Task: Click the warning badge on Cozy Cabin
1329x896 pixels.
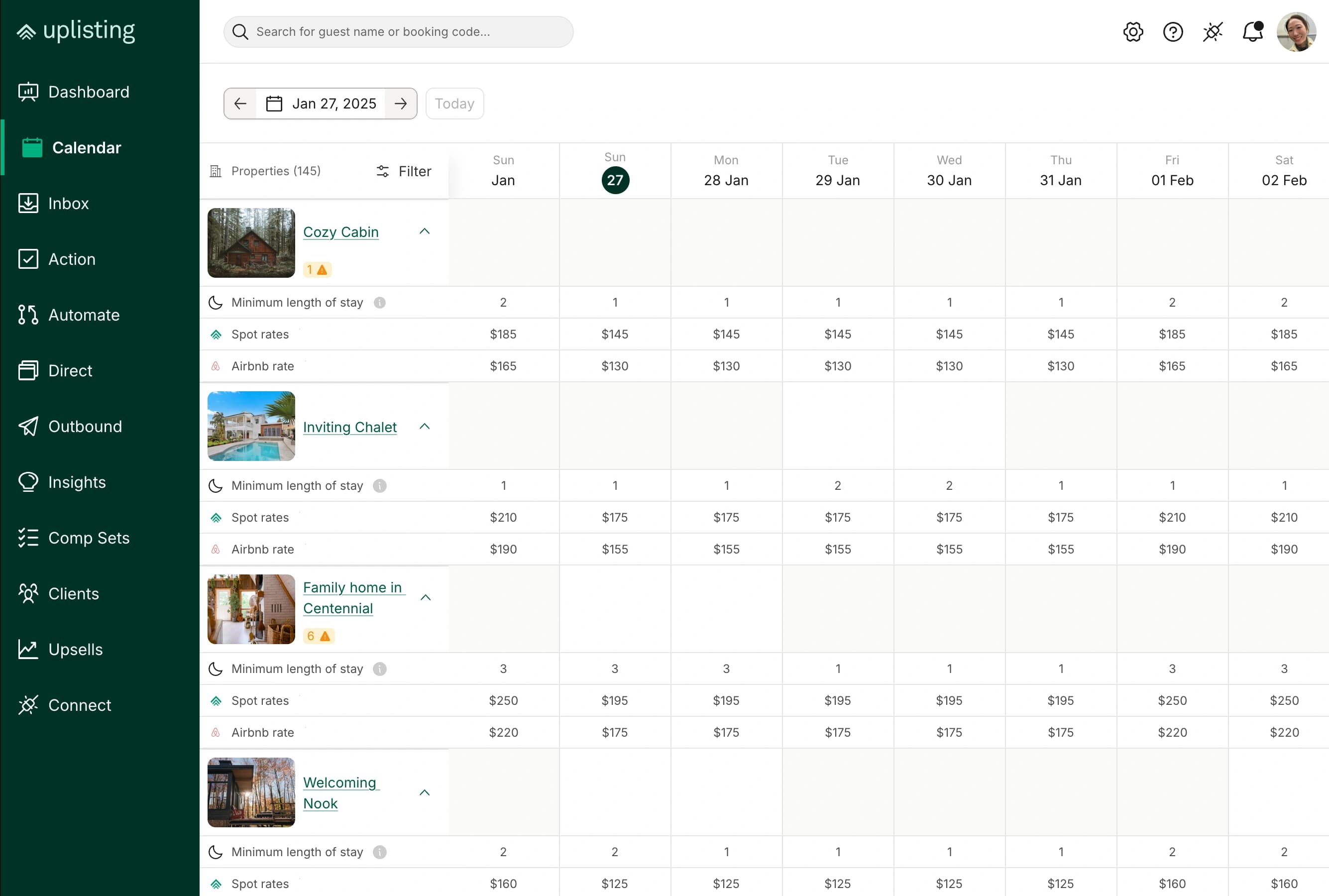Action: point(317,269)
